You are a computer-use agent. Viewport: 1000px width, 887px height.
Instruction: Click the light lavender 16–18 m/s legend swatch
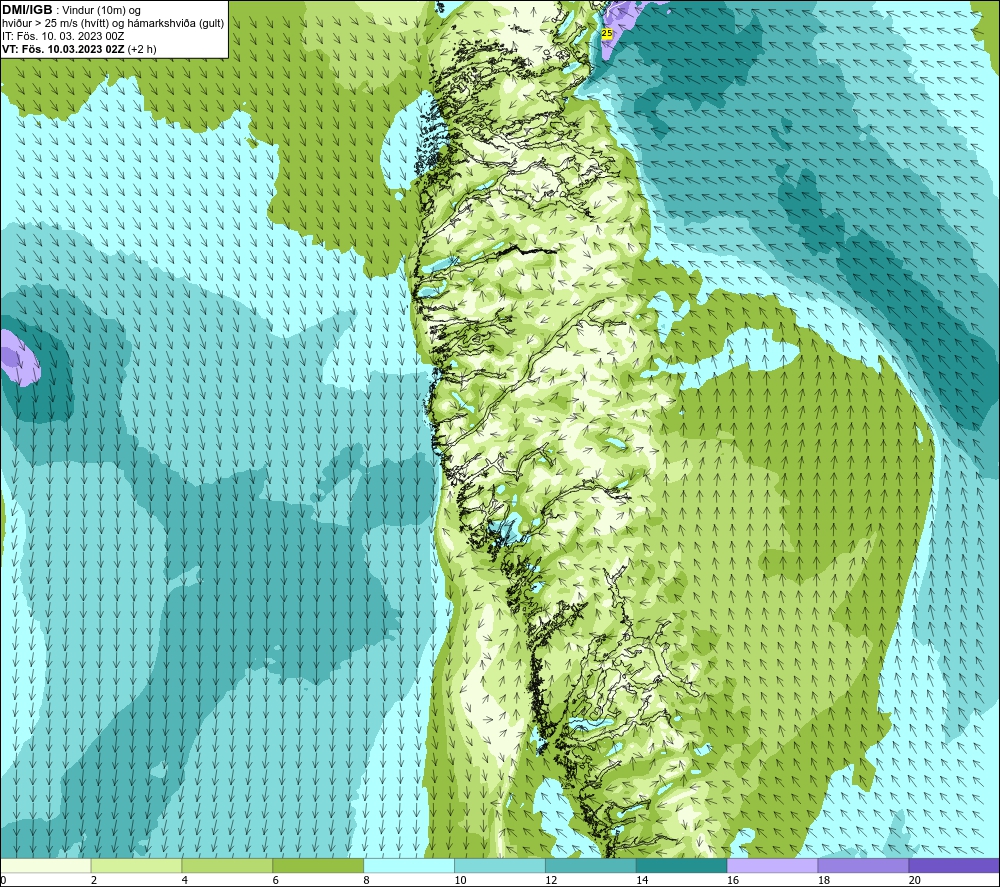pos(772,865)
